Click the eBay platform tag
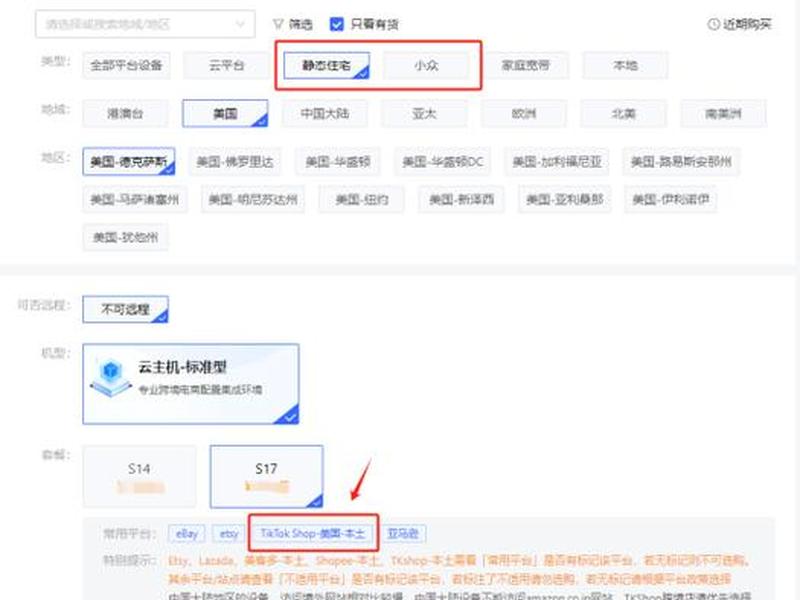Screen dimensions: 800x600 [187, 534]
